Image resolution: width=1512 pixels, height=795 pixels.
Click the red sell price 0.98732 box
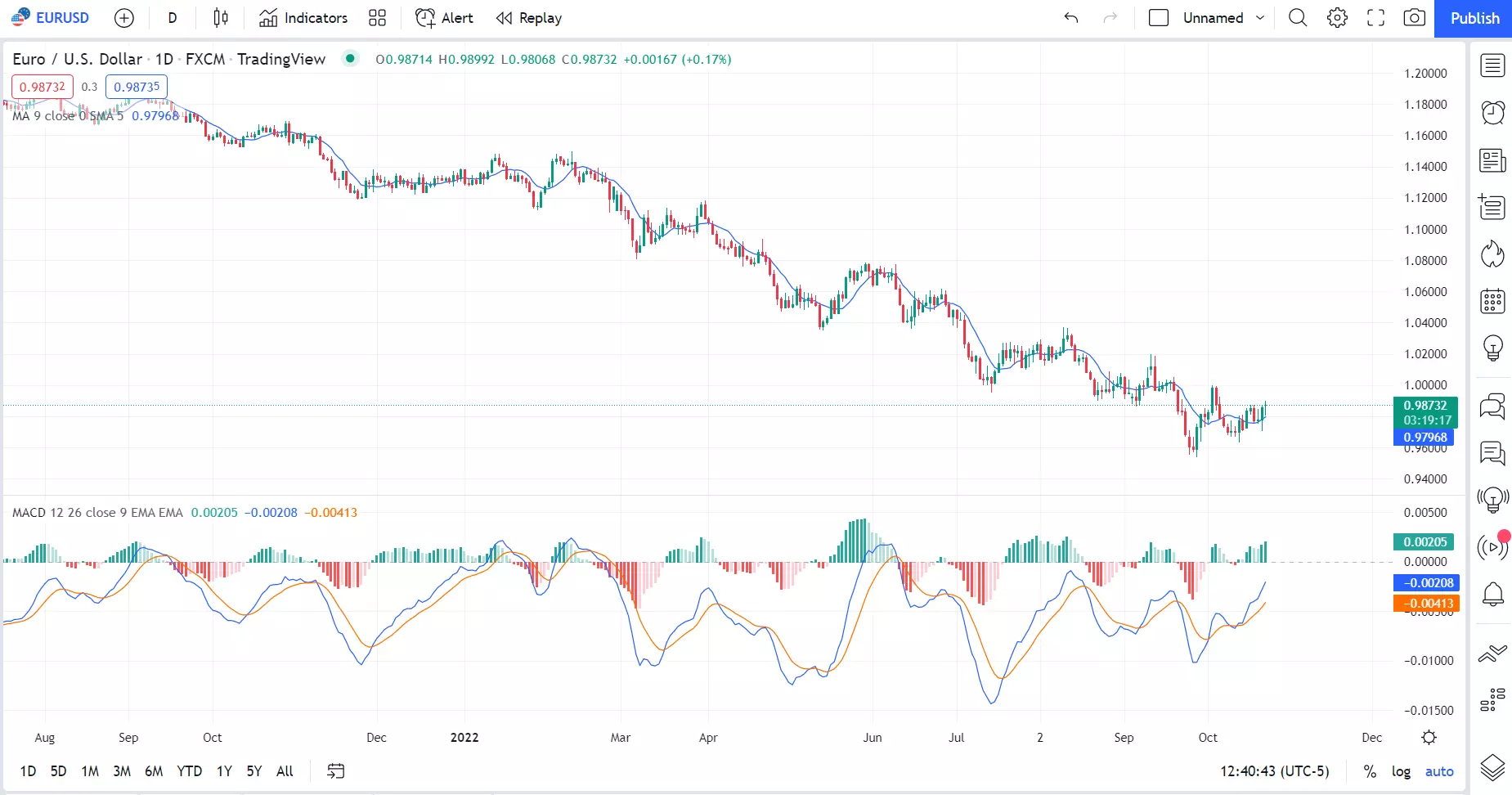click(43, 87)
